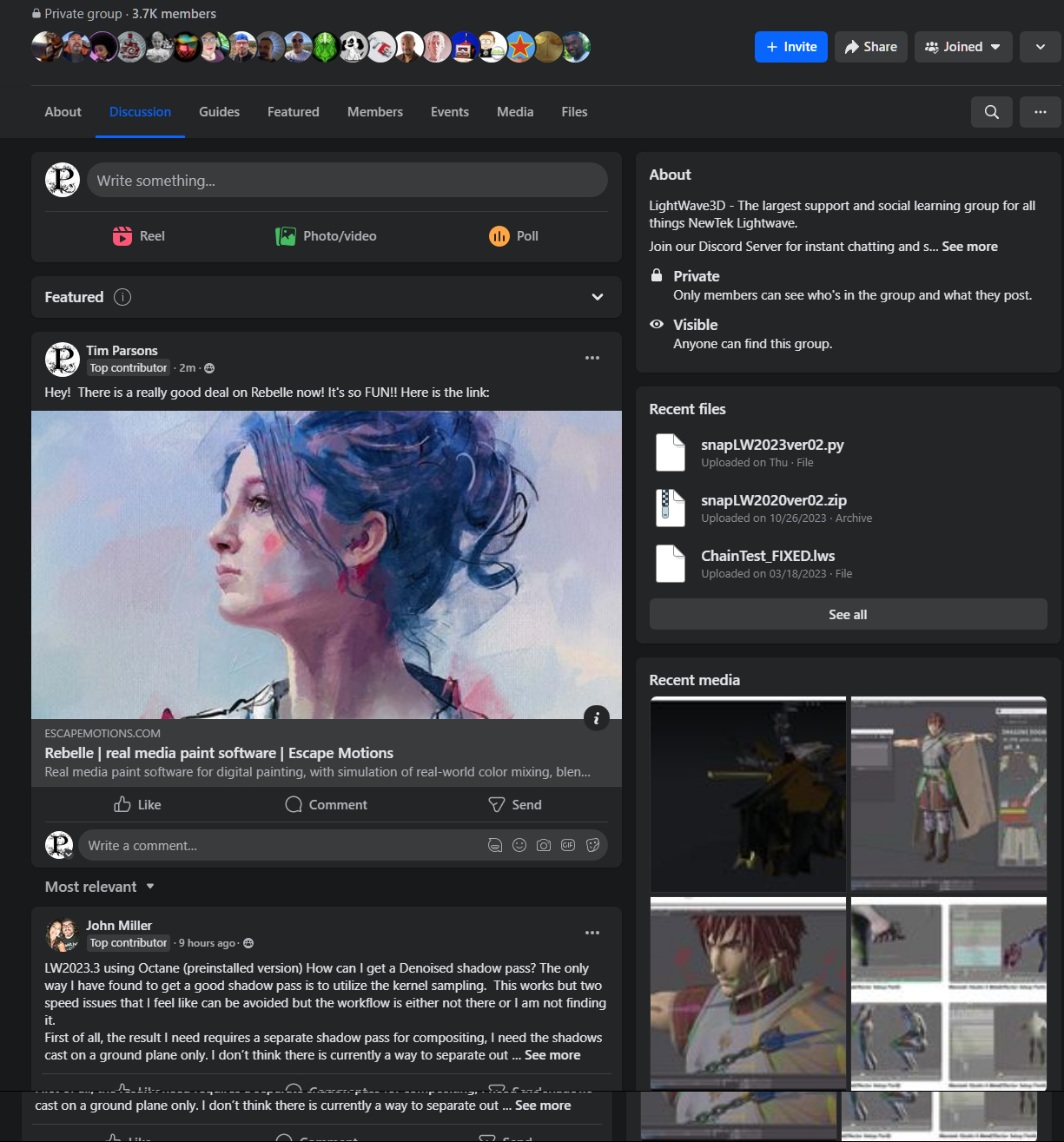This screenshot has width=1064, height=1142.
Task: Expand the Featured section chevron
Action: point(598,297)
